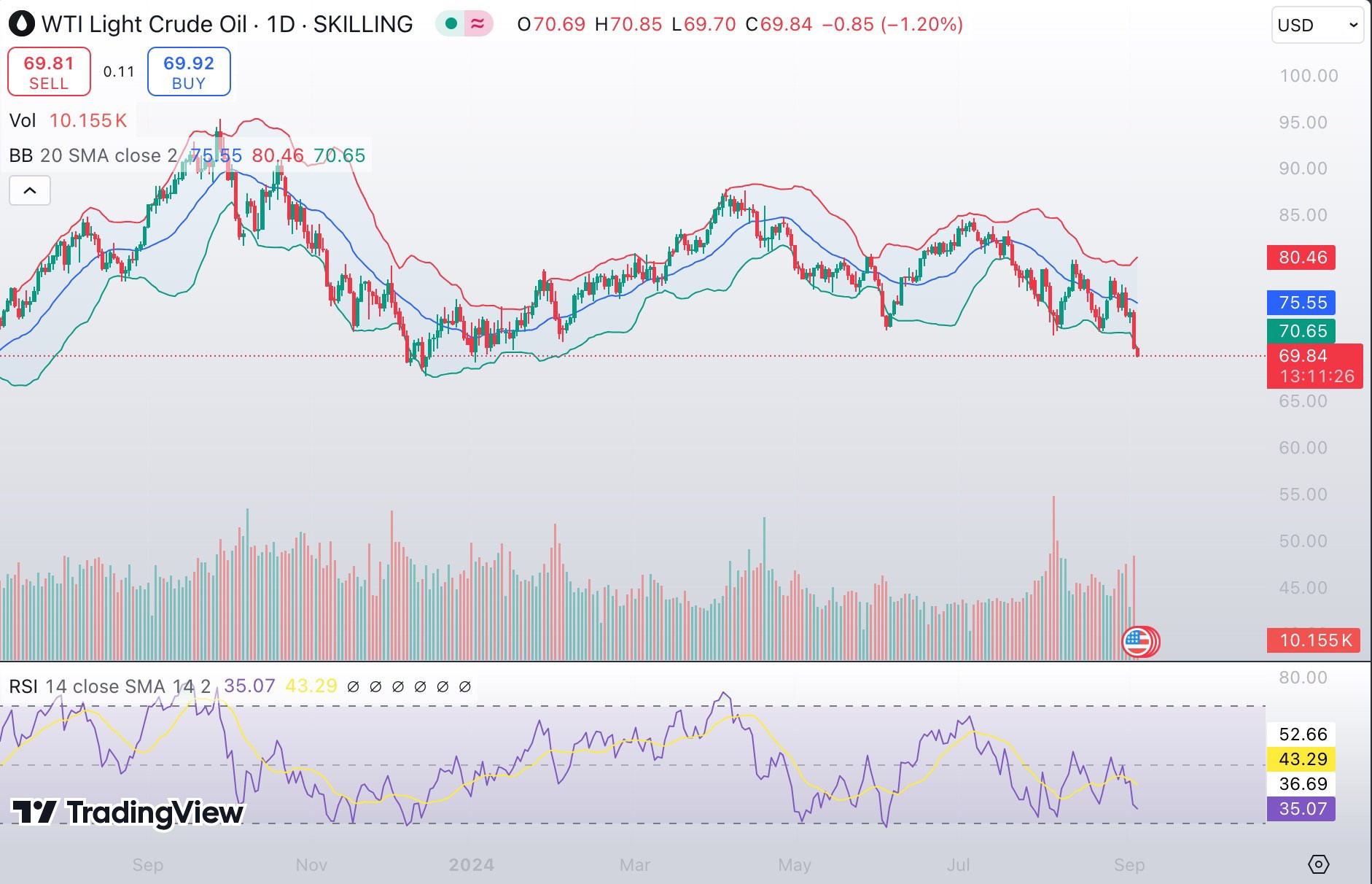This screenshot has width=1372, height=884.
Task: Click the WTI crude oil drop logo
Action: pos(22,24)
